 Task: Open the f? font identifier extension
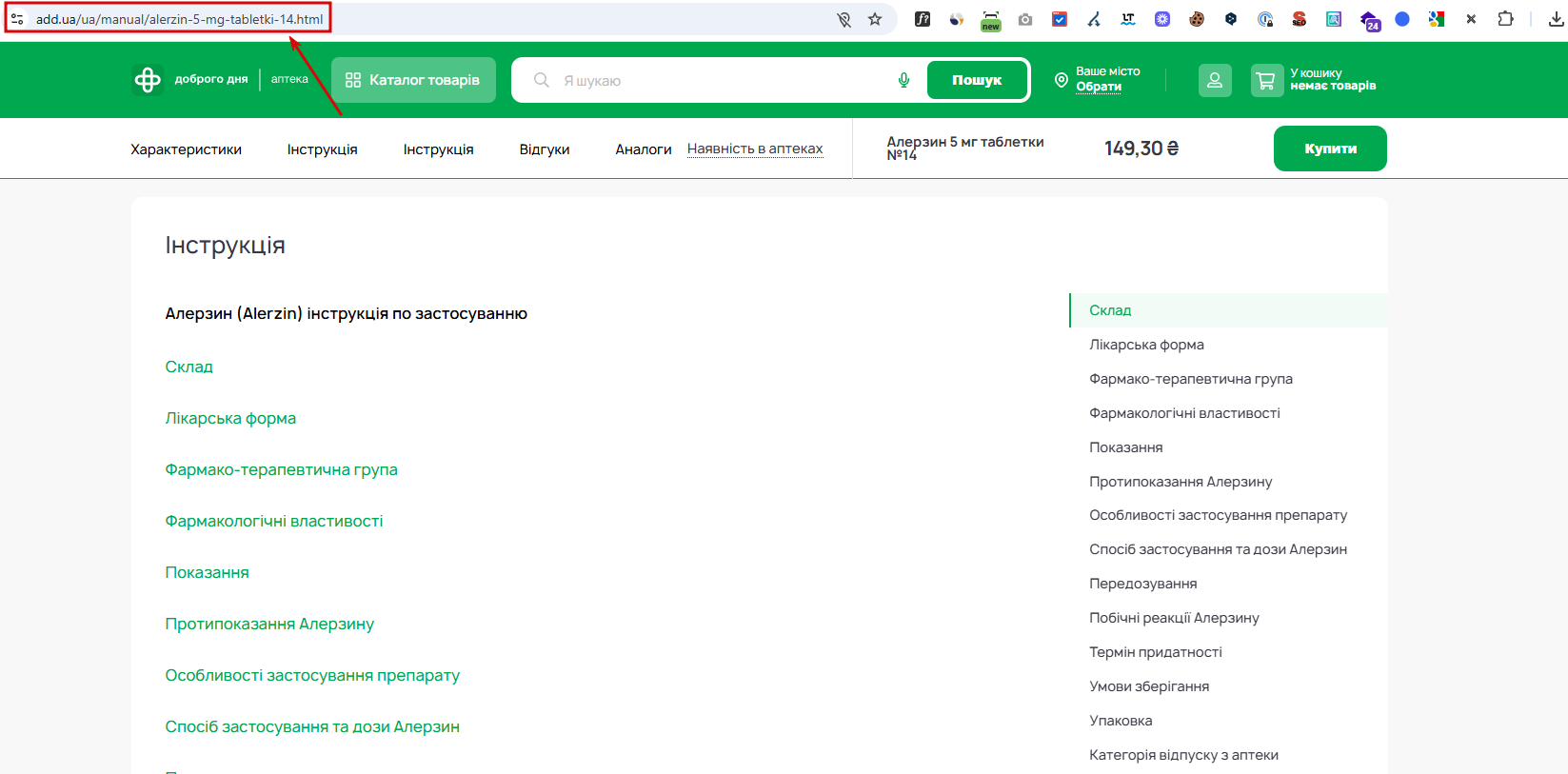point(923,19)
